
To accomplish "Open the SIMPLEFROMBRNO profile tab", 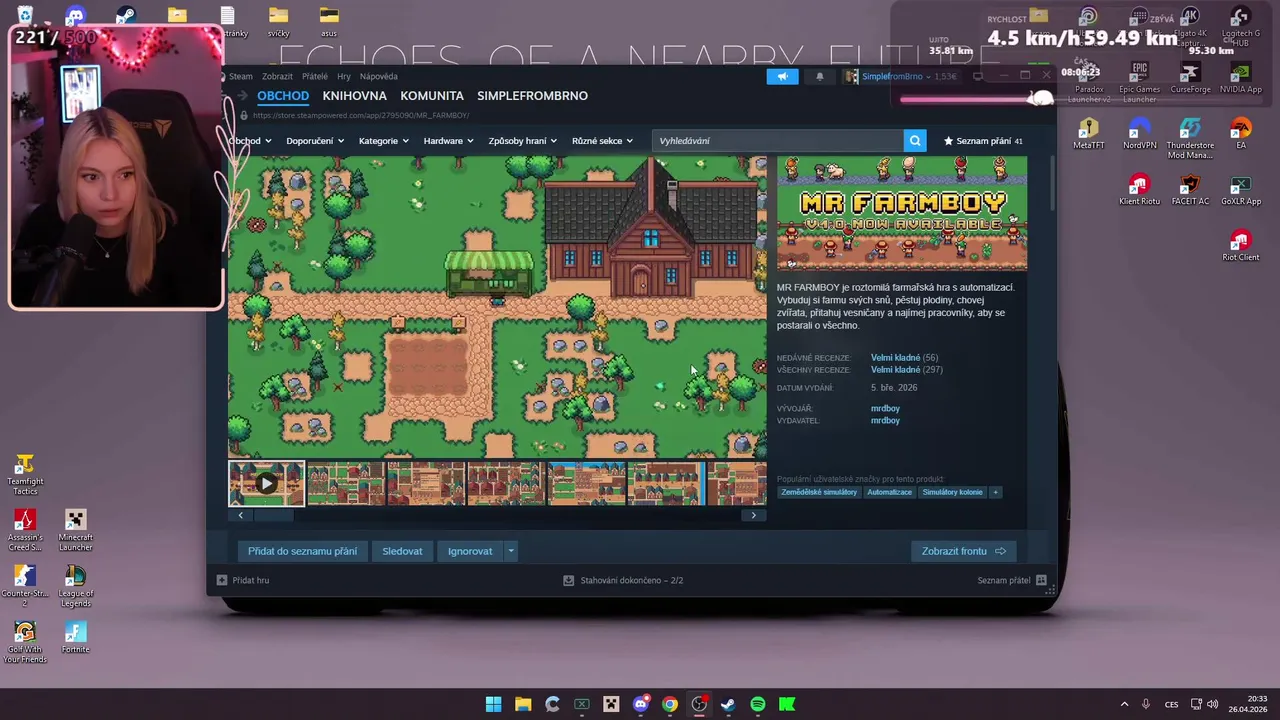I will (533, 96).
